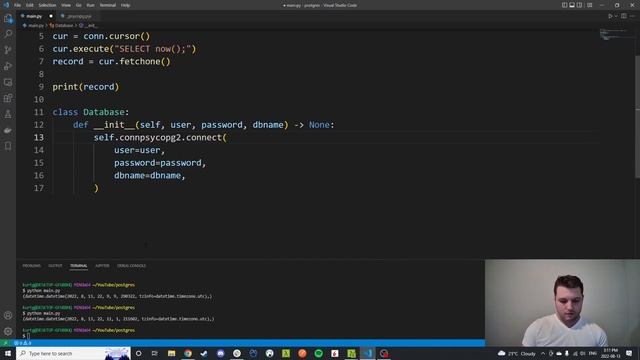Click the code minimap preview
640x360 pixels.
pos(616,34)
